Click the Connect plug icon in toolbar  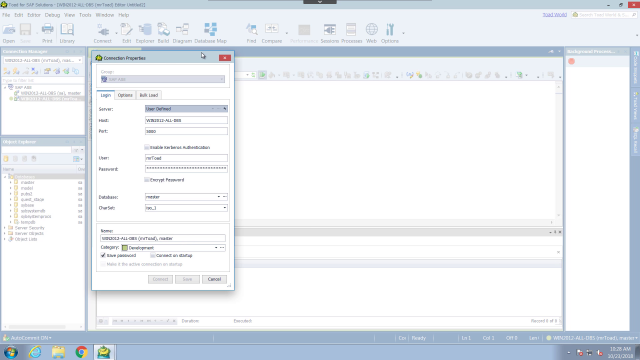click(102, 33)
